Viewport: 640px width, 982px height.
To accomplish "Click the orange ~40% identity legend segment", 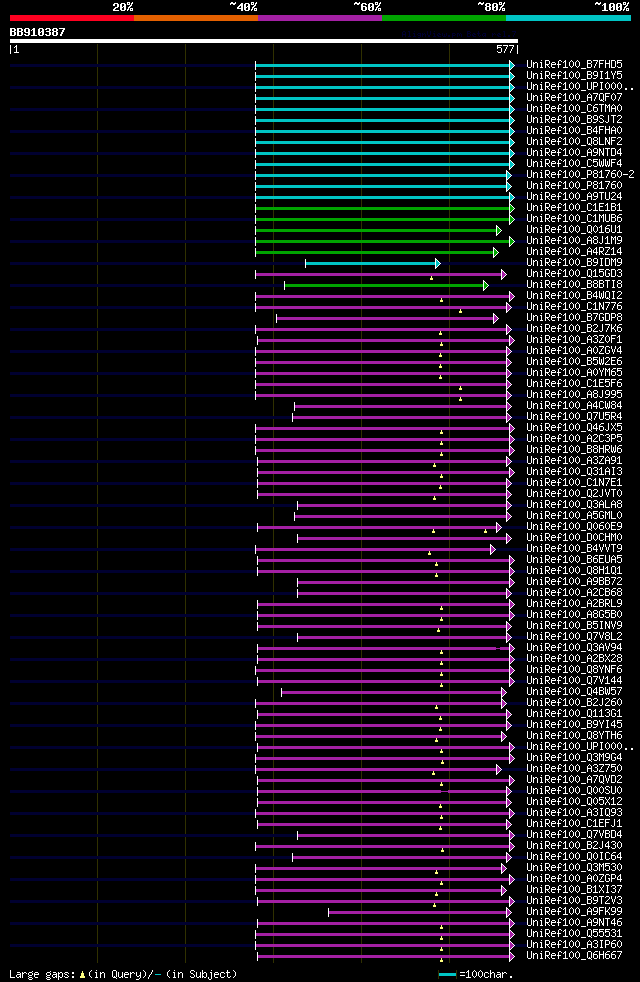I will tap(196, 18).
